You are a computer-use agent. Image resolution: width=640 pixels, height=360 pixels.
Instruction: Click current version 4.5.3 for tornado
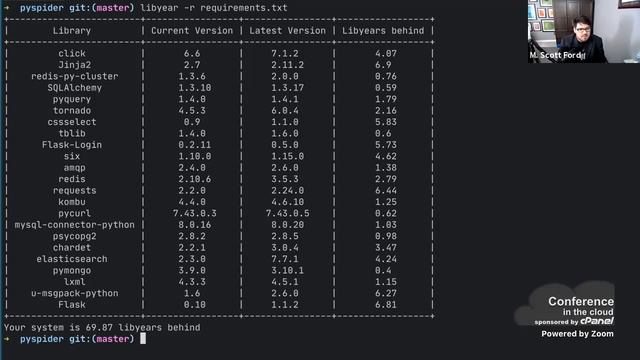(x=192, y=111)
